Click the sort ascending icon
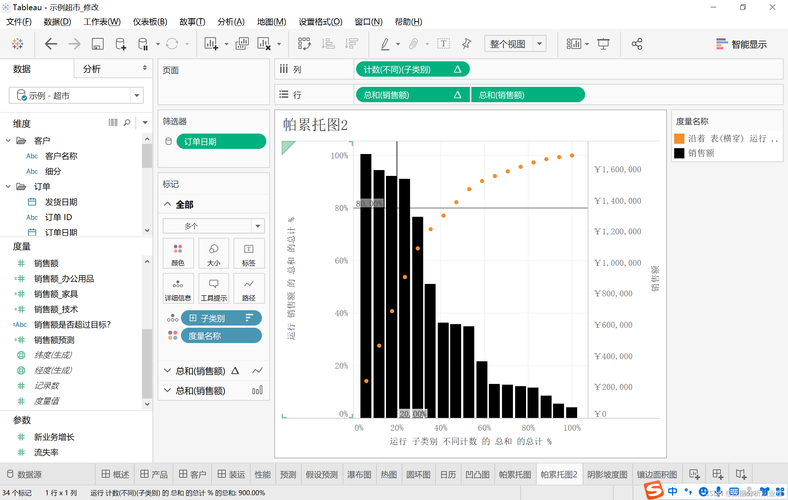 [x=328, y=44]
